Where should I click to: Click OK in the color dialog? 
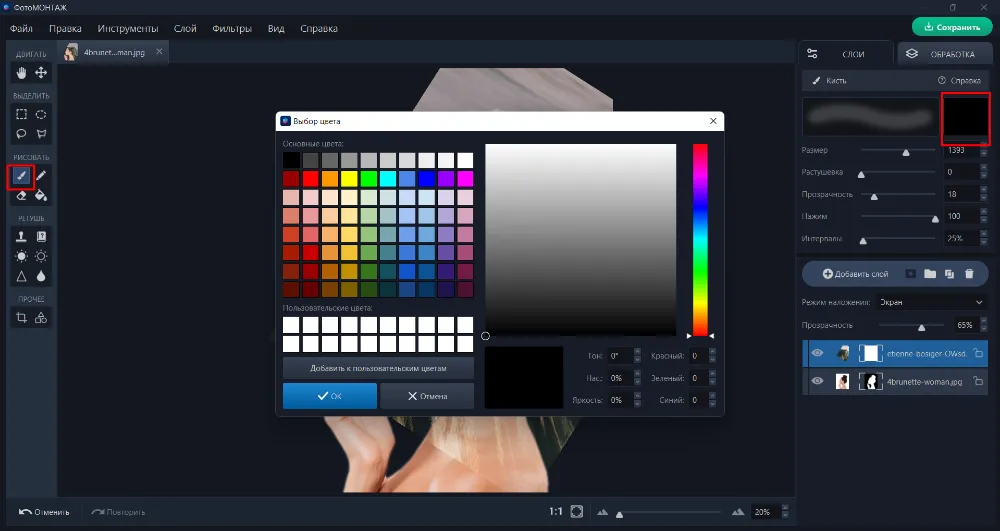coord(329,396)
